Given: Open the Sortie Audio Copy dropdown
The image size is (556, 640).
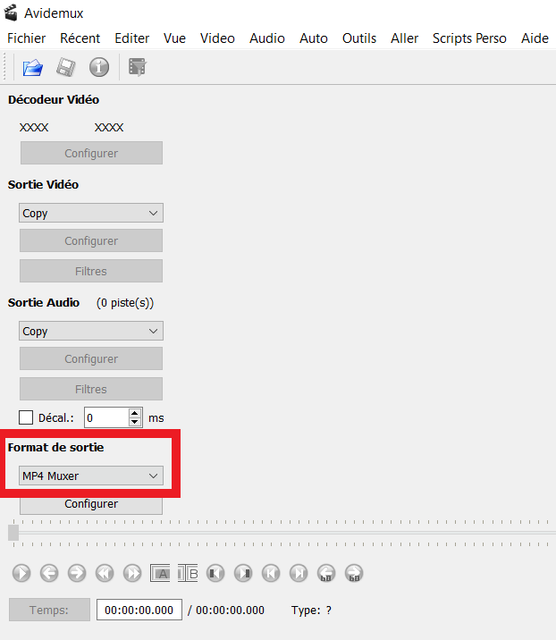Looking at the screenshot, I should pos(91,331).
